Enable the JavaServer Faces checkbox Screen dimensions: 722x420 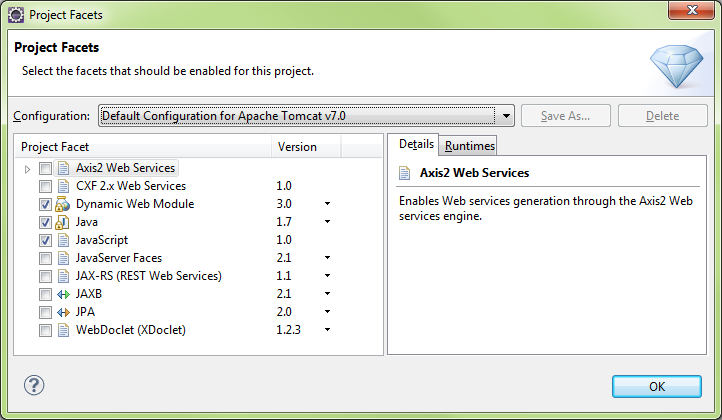[45, 258]
